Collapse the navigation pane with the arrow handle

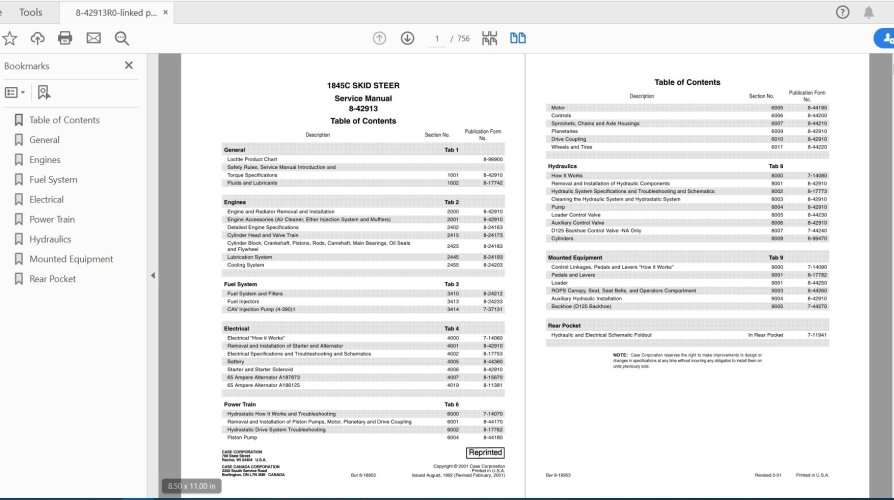153,275
